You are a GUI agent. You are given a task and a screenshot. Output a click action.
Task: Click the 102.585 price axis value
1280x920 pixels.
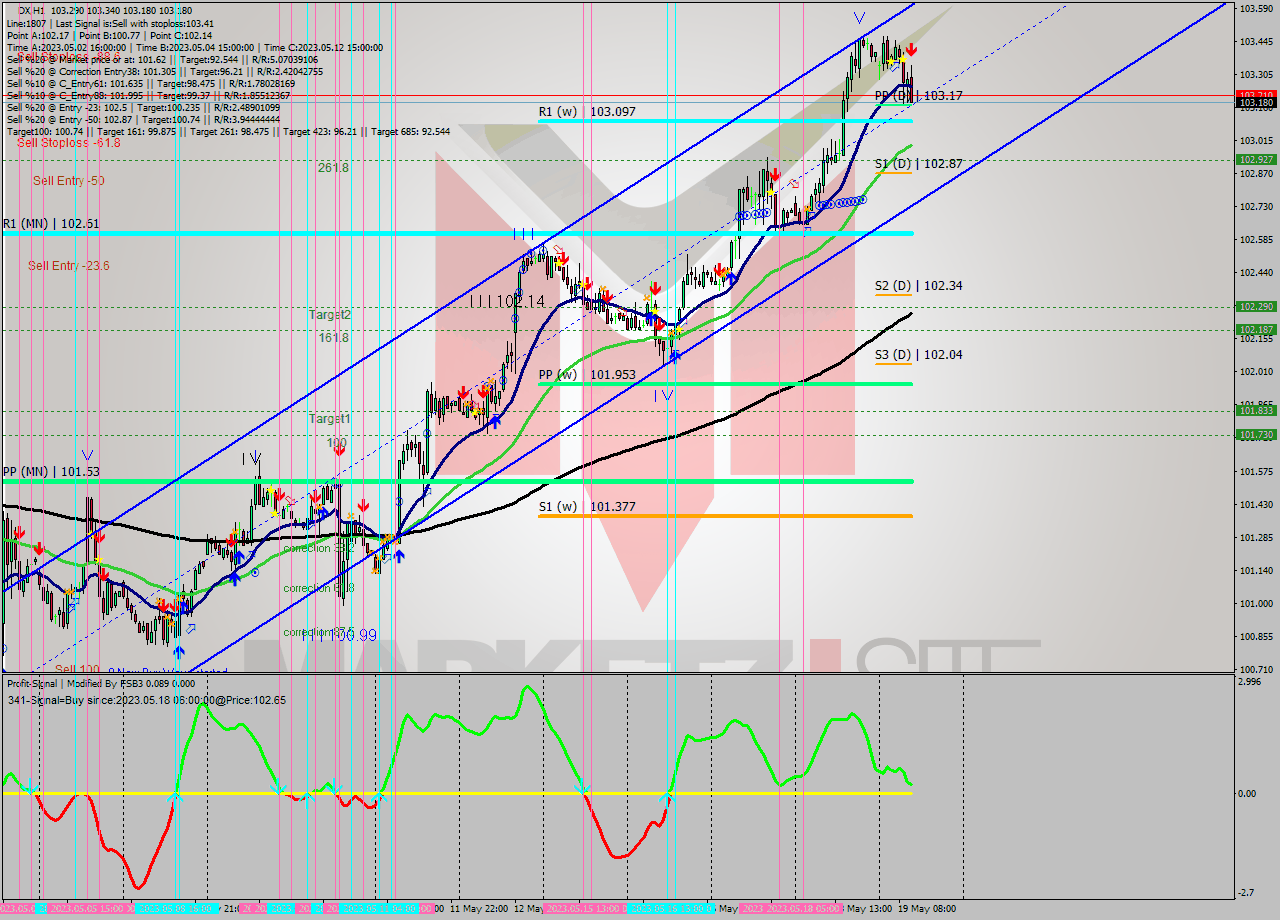coord(1256,240)
